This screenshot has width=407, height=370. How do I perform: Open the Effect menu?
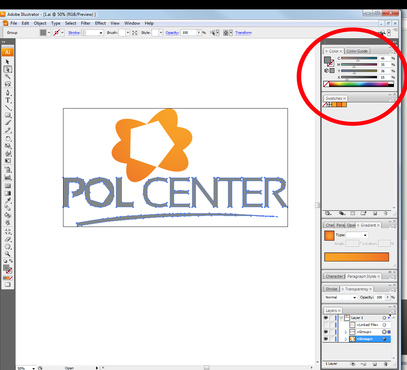tap(100, 23)
